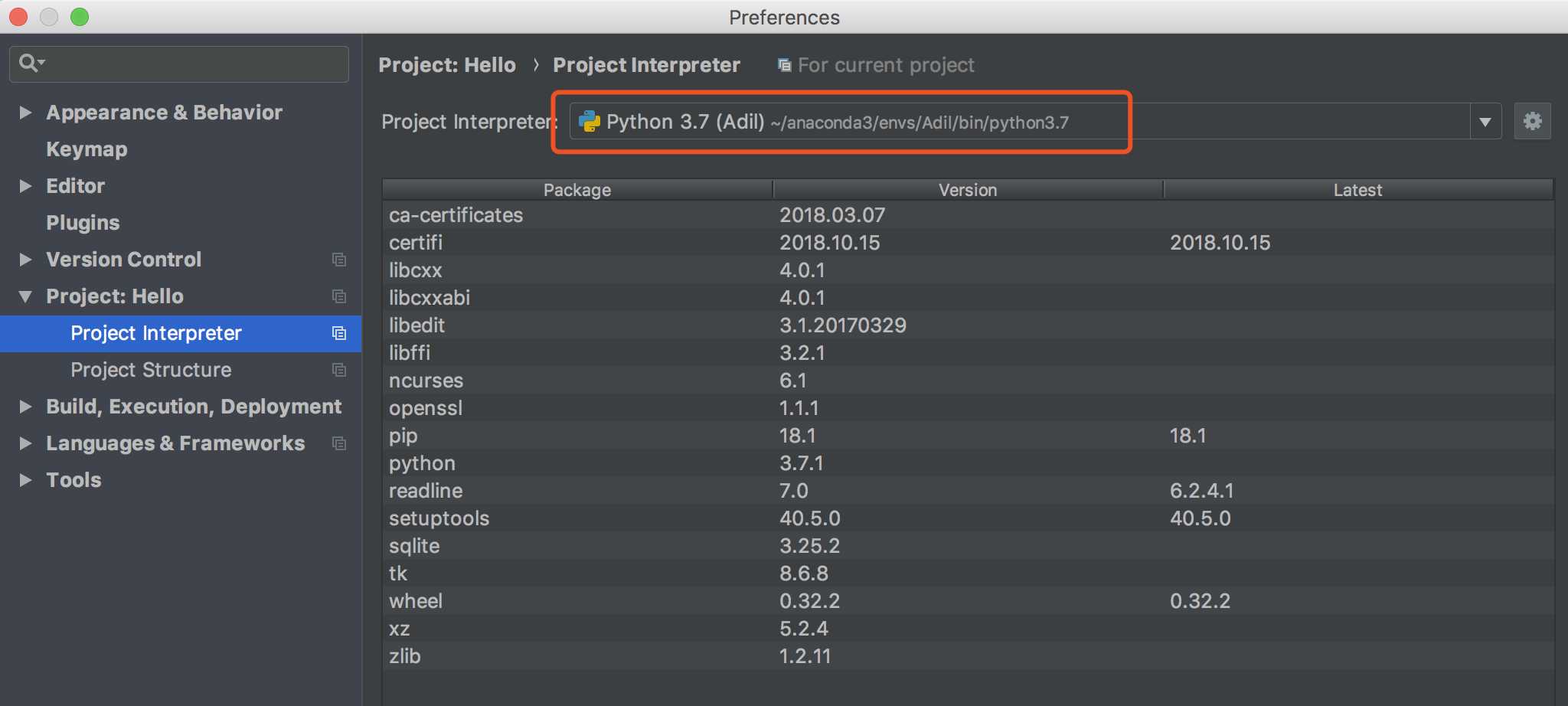Open the Keymap settings page
This screenshot has width=1568, height=706.
87,149
